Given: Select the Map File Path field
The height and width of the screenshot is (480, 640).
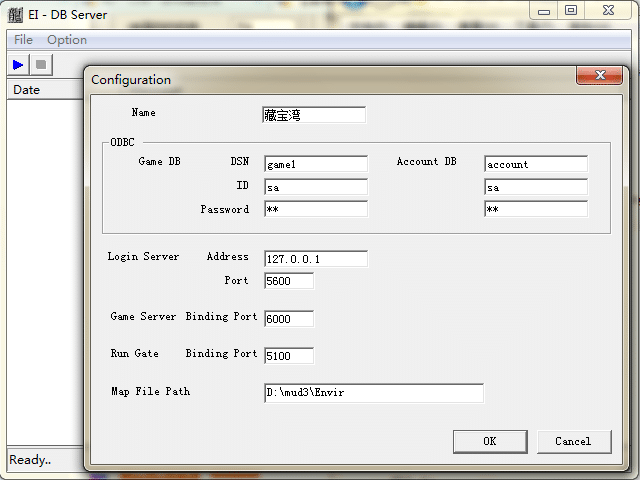Looking at the screenshot, I should [373, 393].
